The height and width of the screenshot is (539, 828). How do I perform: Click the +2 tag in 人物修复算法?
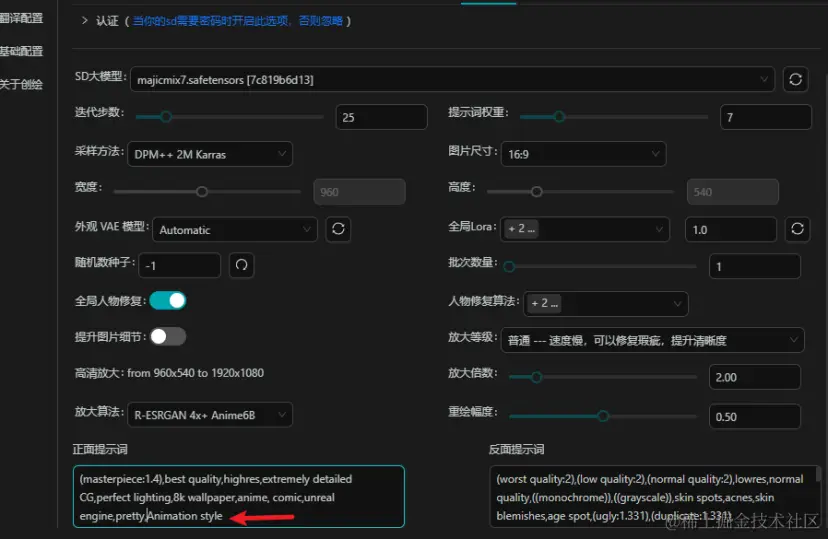coord(544,303)
